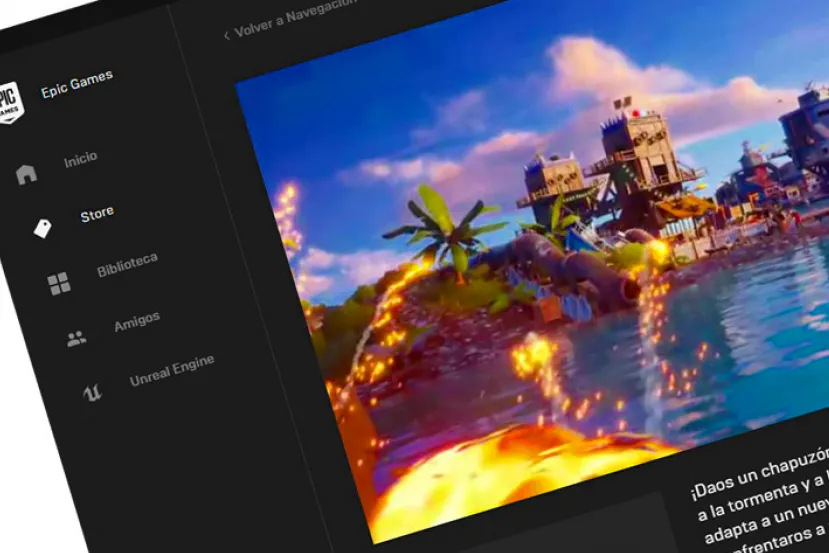This screenshot has width=829, height=553.
Task: Open the Biblioteca grid icon
Action: point(59,283)
